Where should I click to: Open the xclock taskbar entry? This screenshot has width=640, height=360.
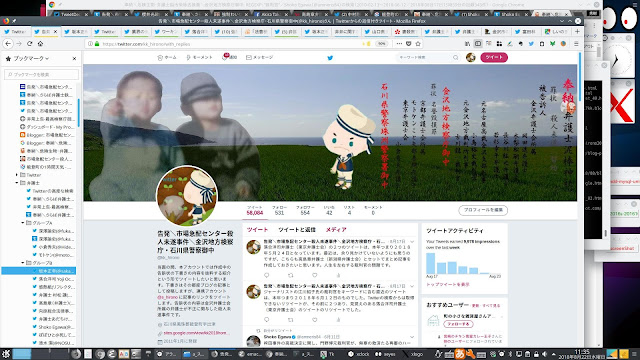[x=359, y=354]
